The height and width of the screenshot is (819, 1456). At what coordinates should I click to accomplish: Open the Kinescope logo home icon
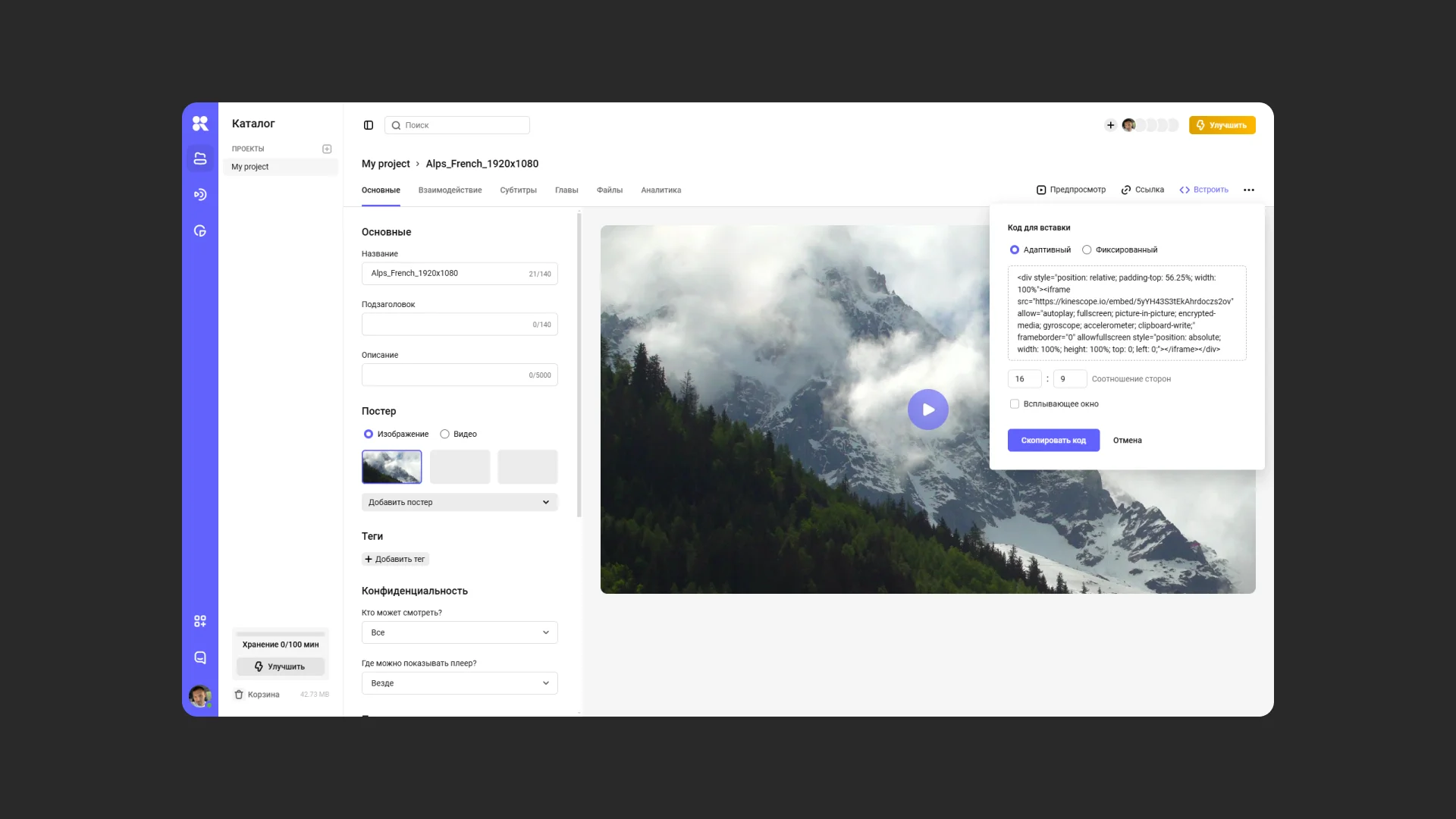click(200, 123)
